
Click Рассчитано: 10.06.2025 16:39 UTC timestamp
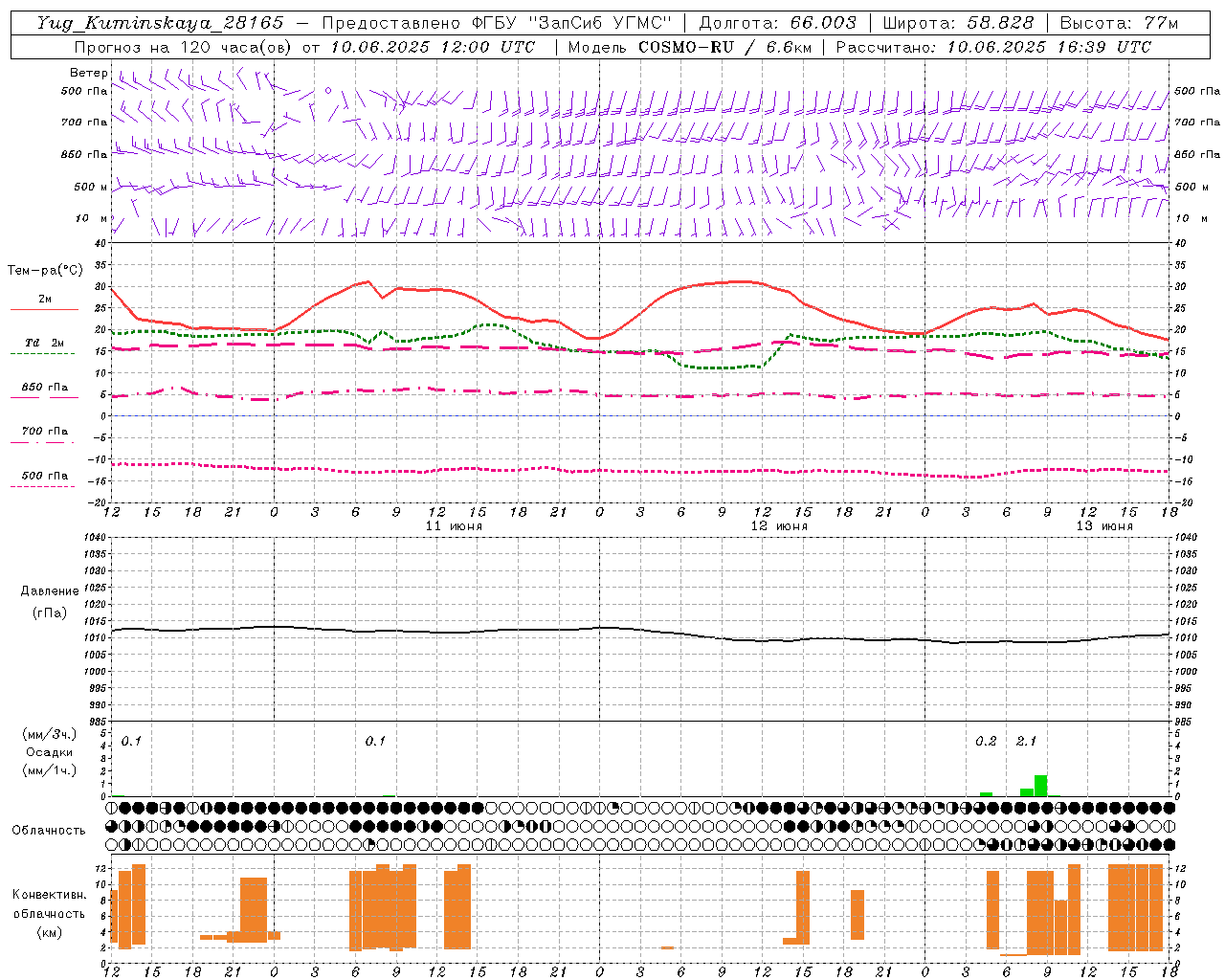coord(993,47)
